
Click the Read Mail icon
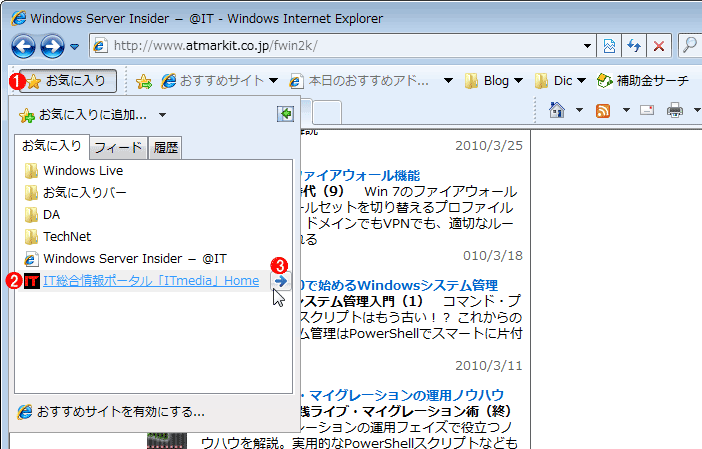coord(647,110)
